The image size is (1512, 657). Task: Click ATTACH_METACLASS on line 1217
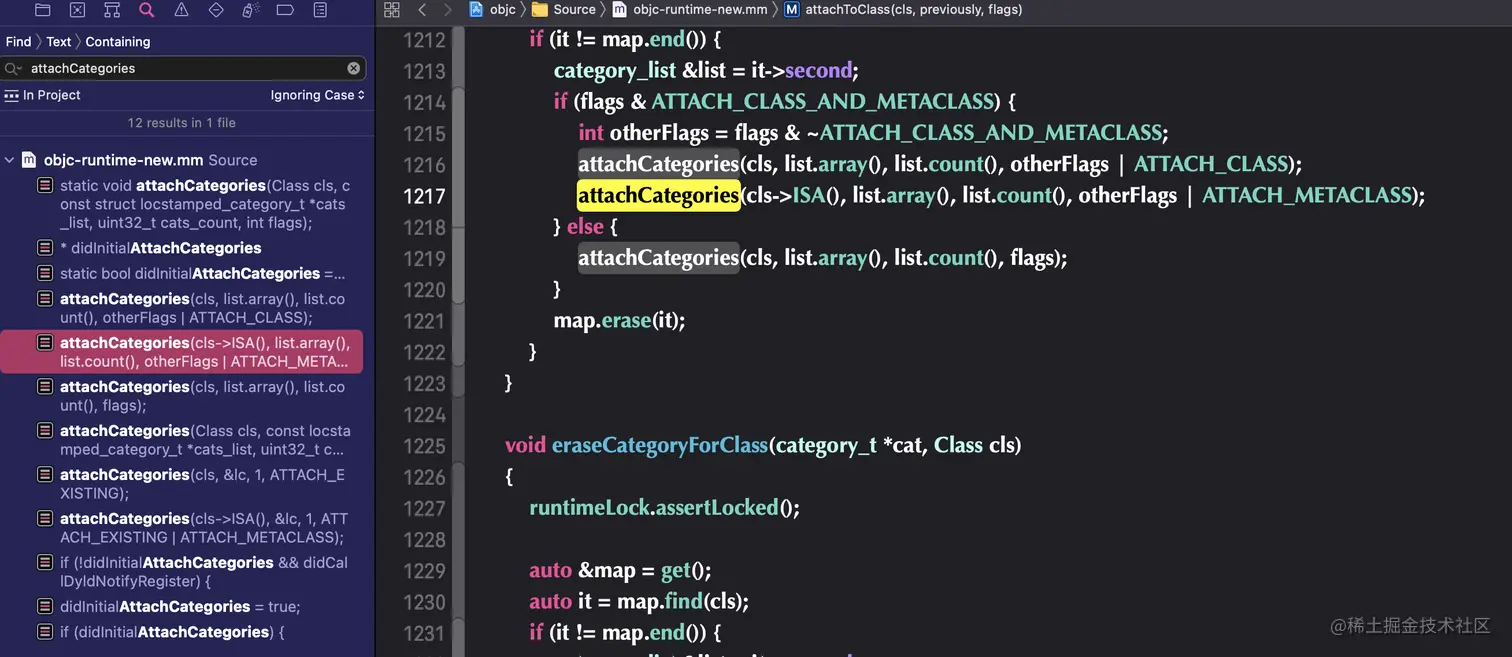pyautogui.click(x=1308, y=195)
